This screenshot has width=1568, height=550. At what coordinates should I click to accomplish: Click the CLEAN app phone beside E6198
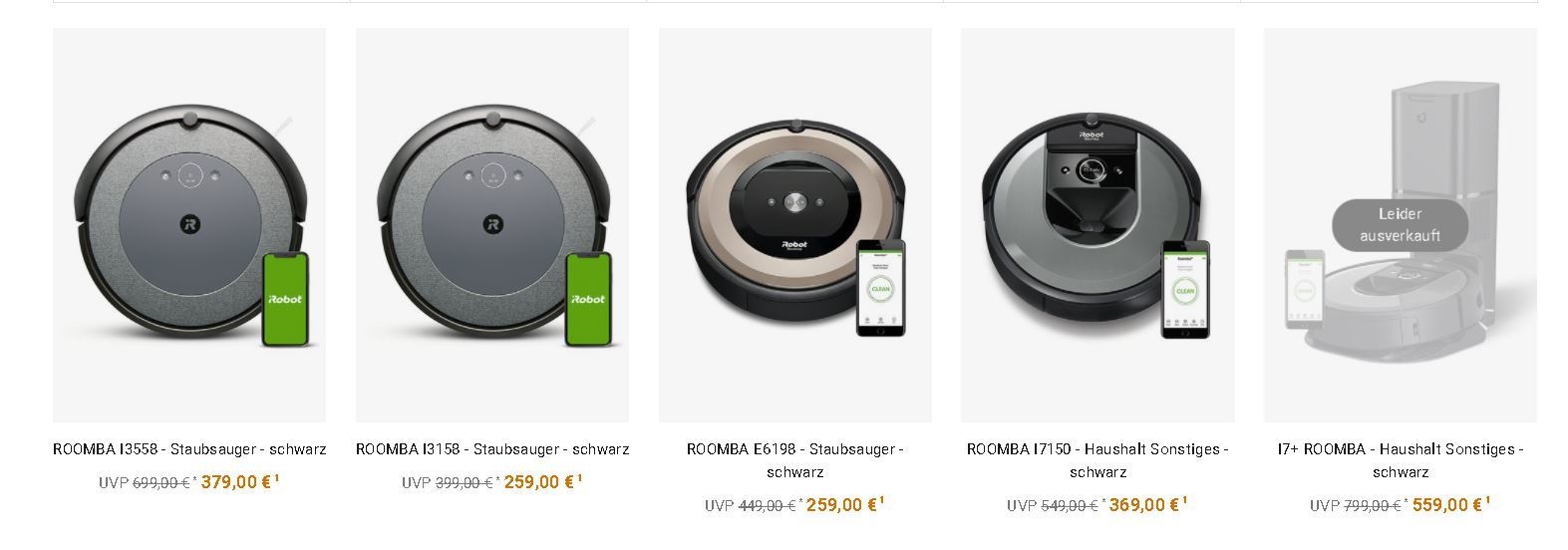881,288
